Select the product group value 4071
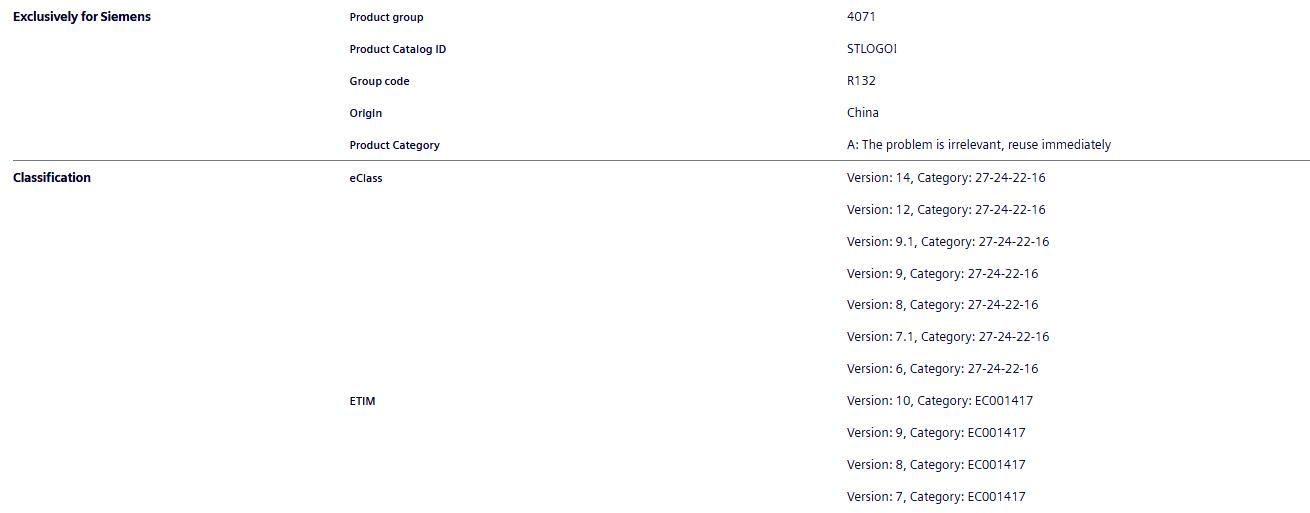Image resolution: width=1310 pixels, height=513 pixels. click(861, 17)
